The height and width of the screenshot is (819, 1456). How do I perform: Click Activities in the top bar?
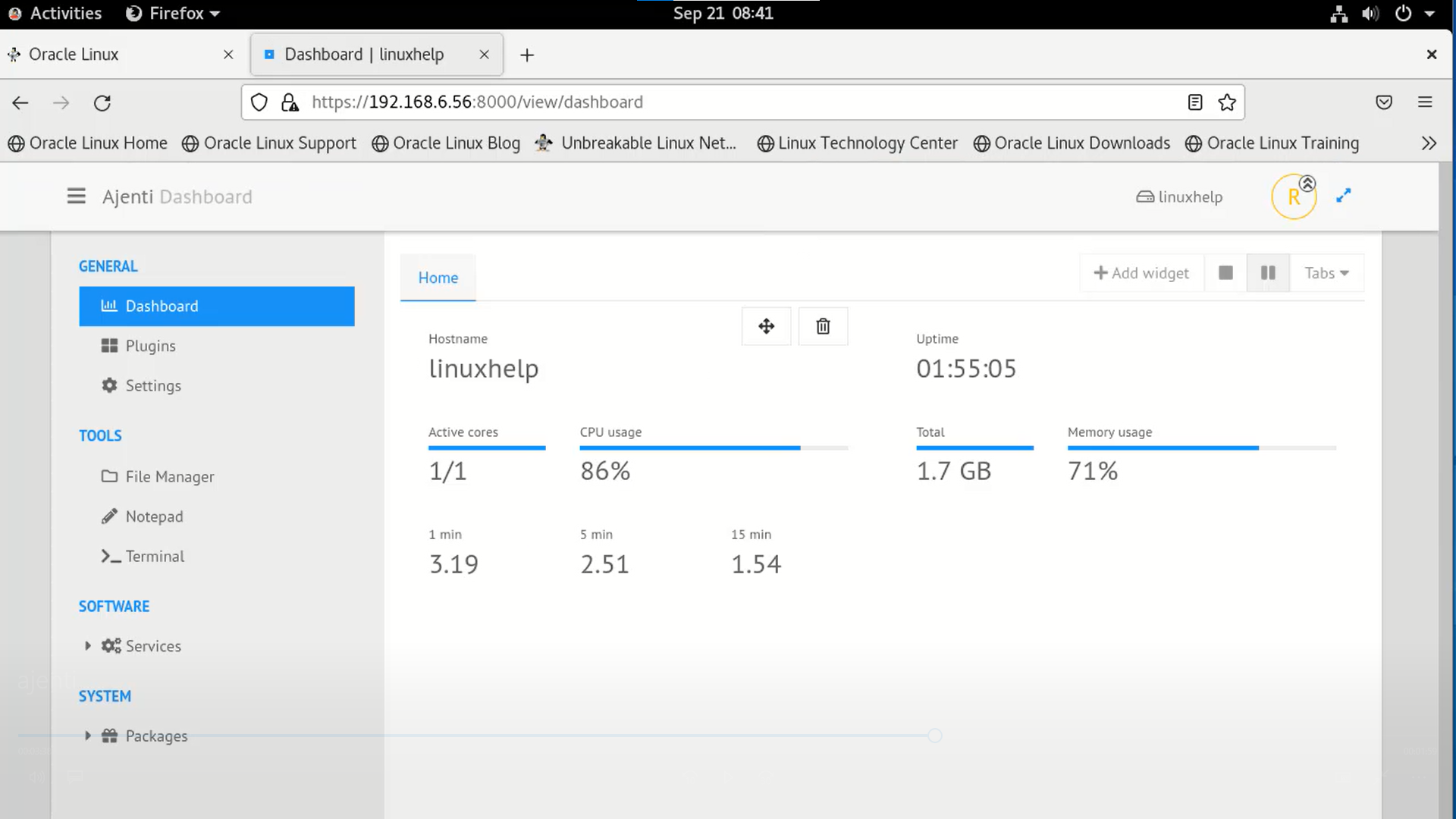55,14
